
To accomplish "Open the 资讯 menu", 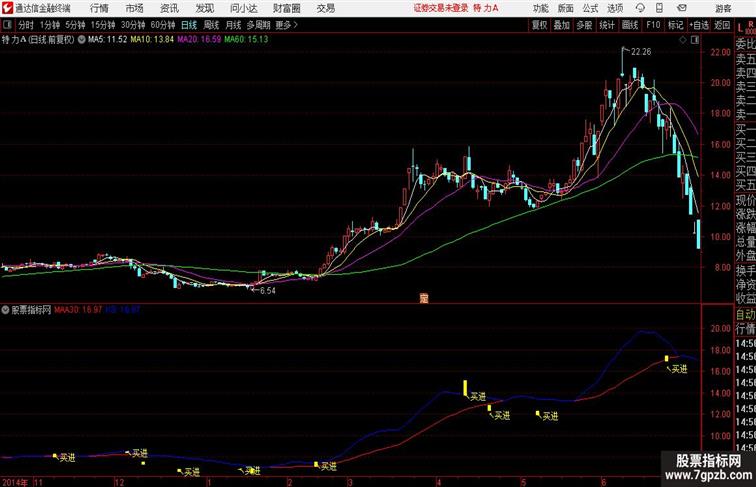I will click(x=169, y=8).
